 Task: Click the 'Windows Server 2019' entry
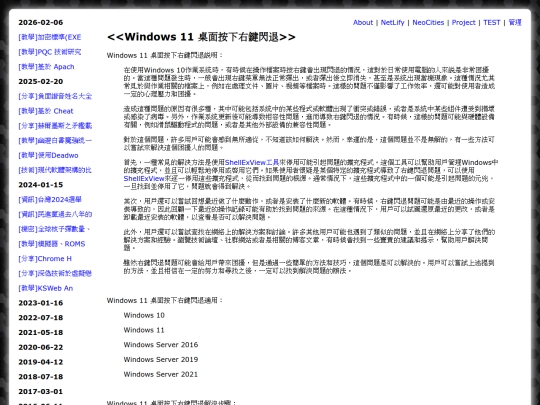[x=161, y=360]
